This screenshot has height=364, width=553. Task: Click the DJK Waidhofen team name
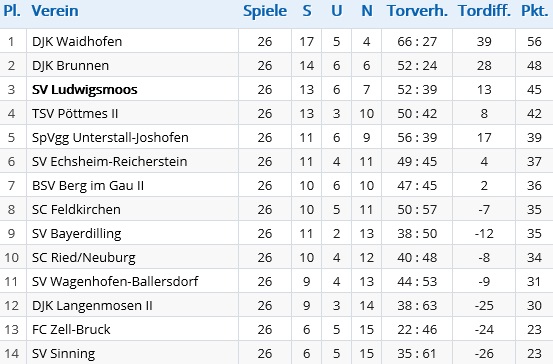click(x=77, y=41)
